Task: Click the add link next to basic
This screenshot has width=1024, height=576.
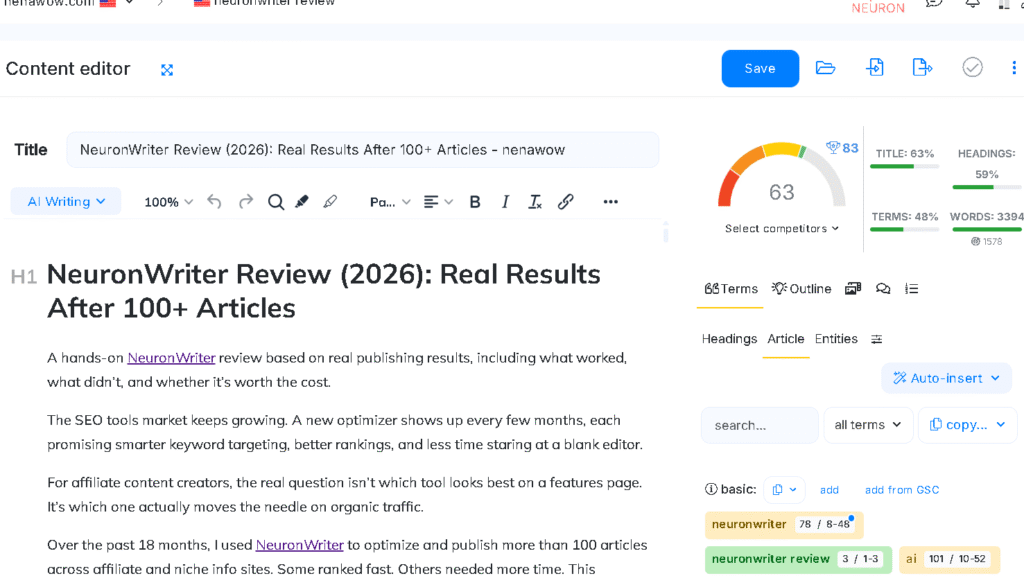Action: 829,490
